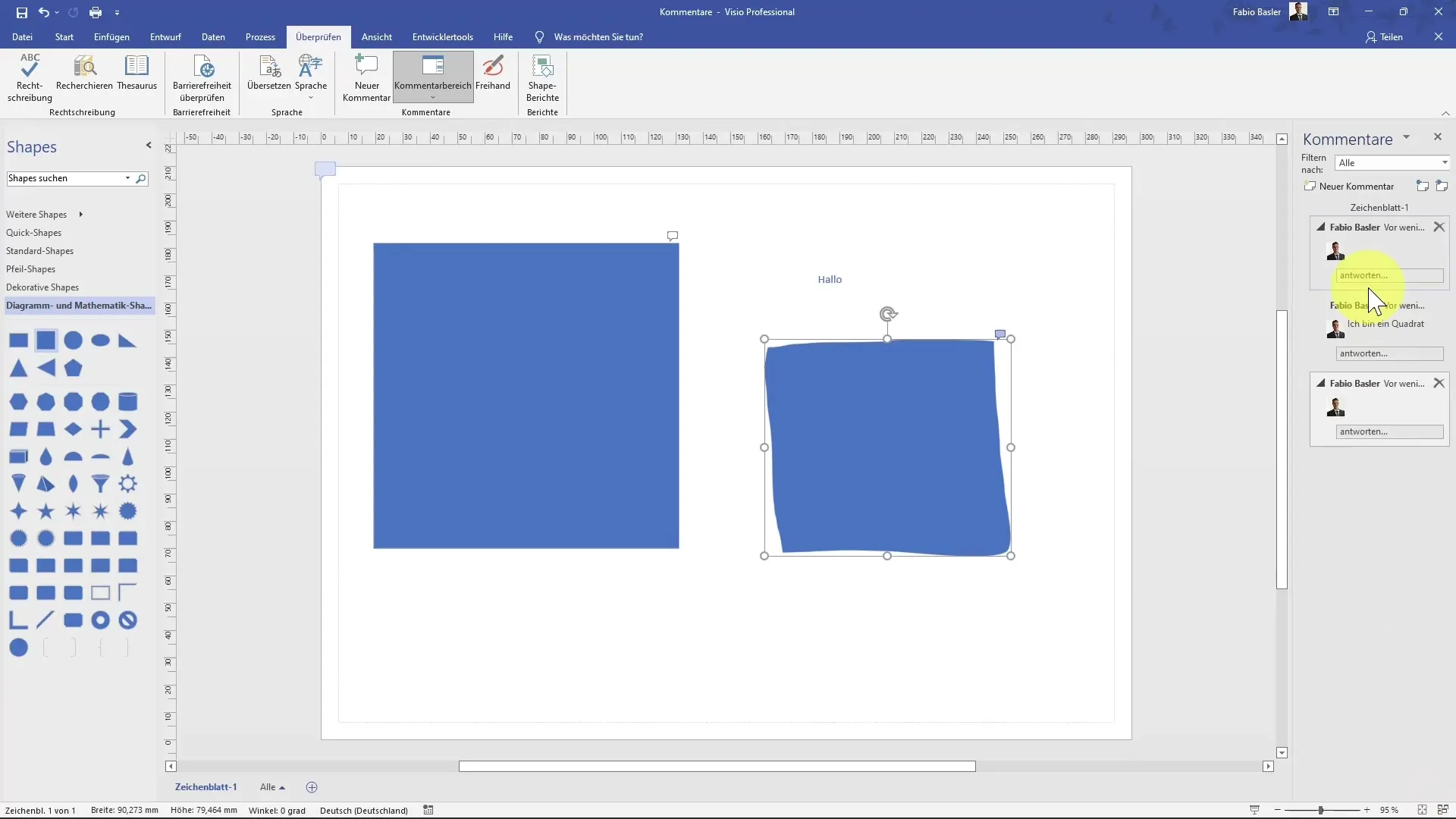Click the Zeichenblatt-1 page tab

206,787
